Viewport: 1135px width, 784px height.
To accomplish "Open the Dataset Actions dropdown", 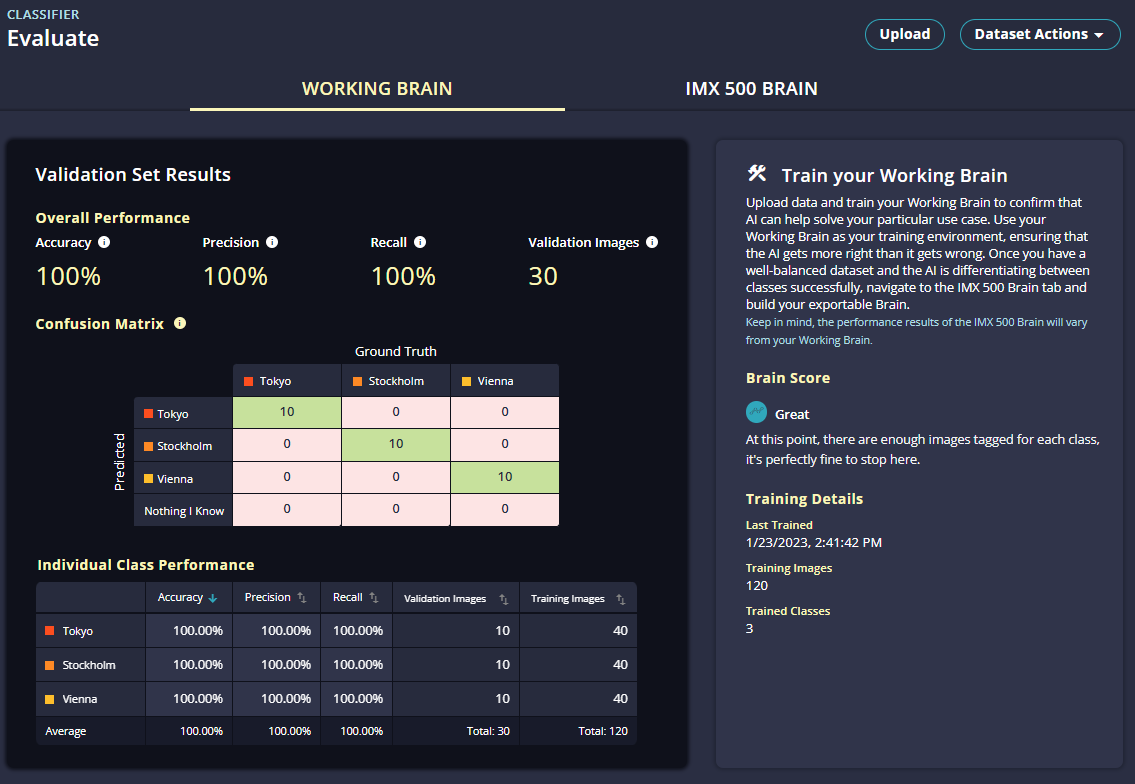I will click(1040, 34).
